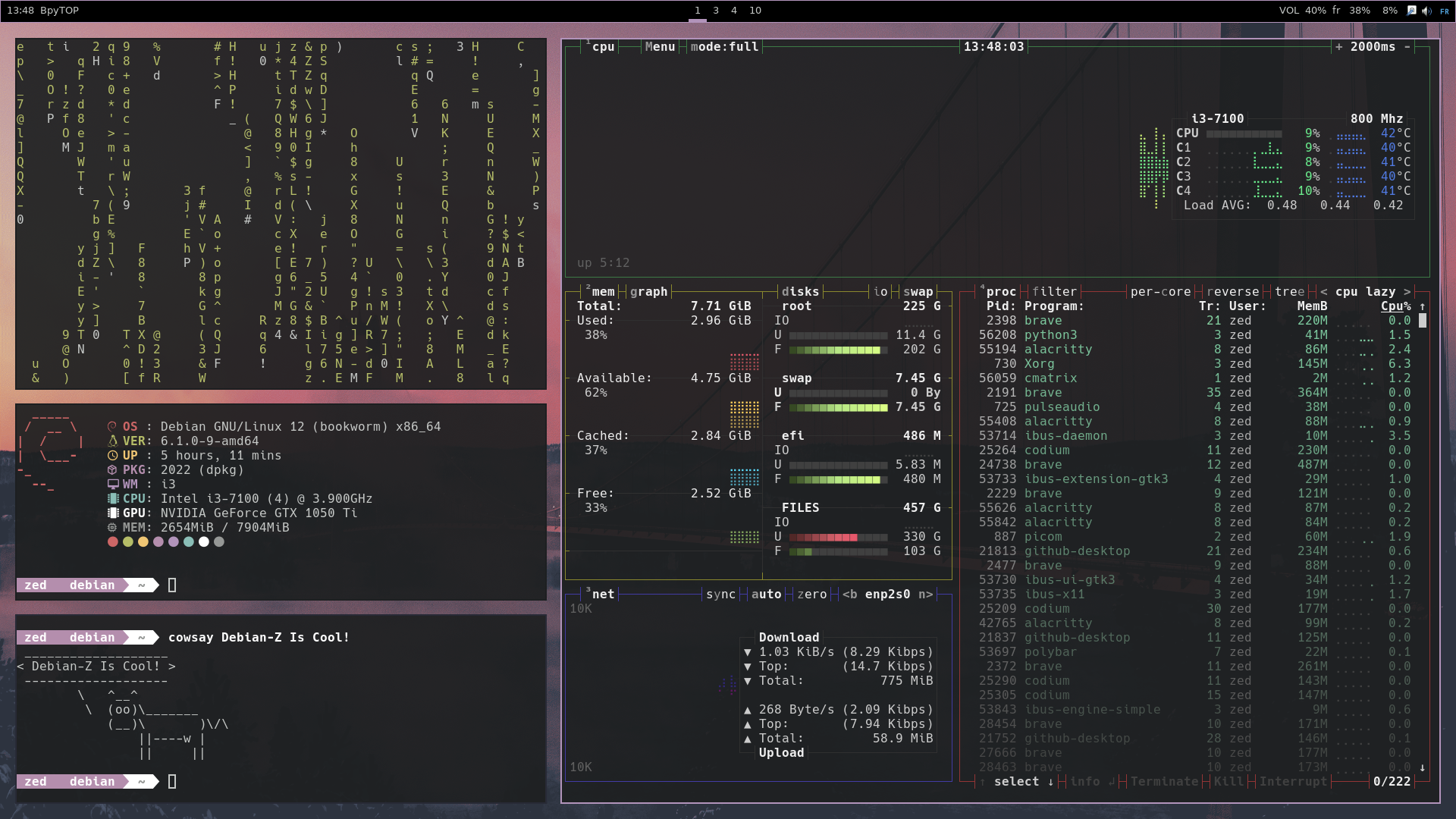
Task: Click the FR keyboard layout indicator
Action: tap(1445, 11)
